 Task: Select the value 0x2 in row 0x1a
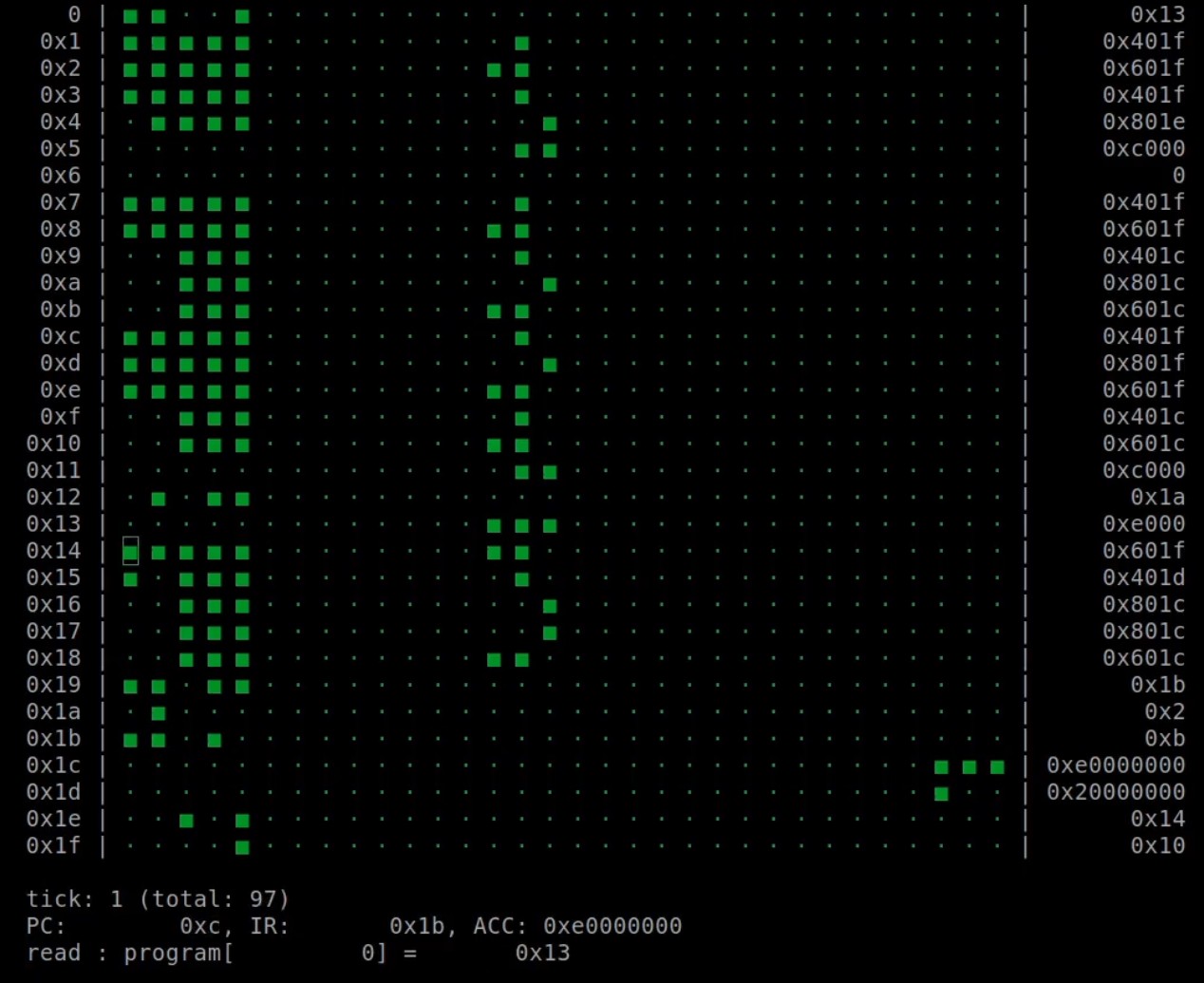tap(1165, 711)
